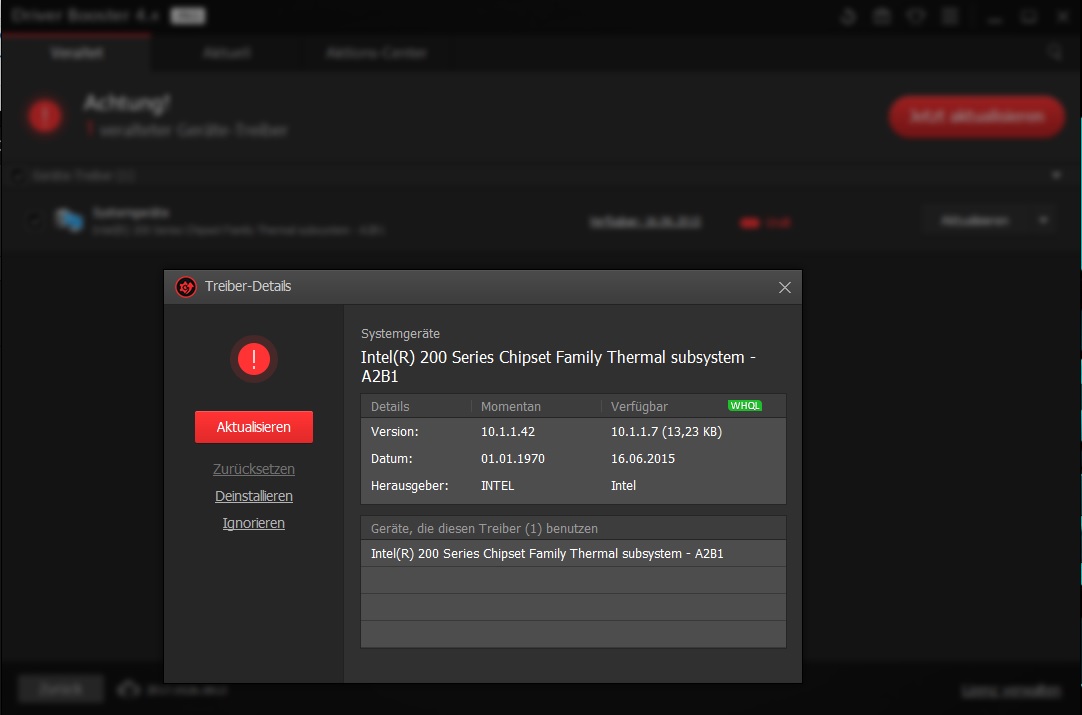Open the Aktions-Center tab in main window
The height and width of the screenshot is (715, 1082).
click(x=377, y=52)
